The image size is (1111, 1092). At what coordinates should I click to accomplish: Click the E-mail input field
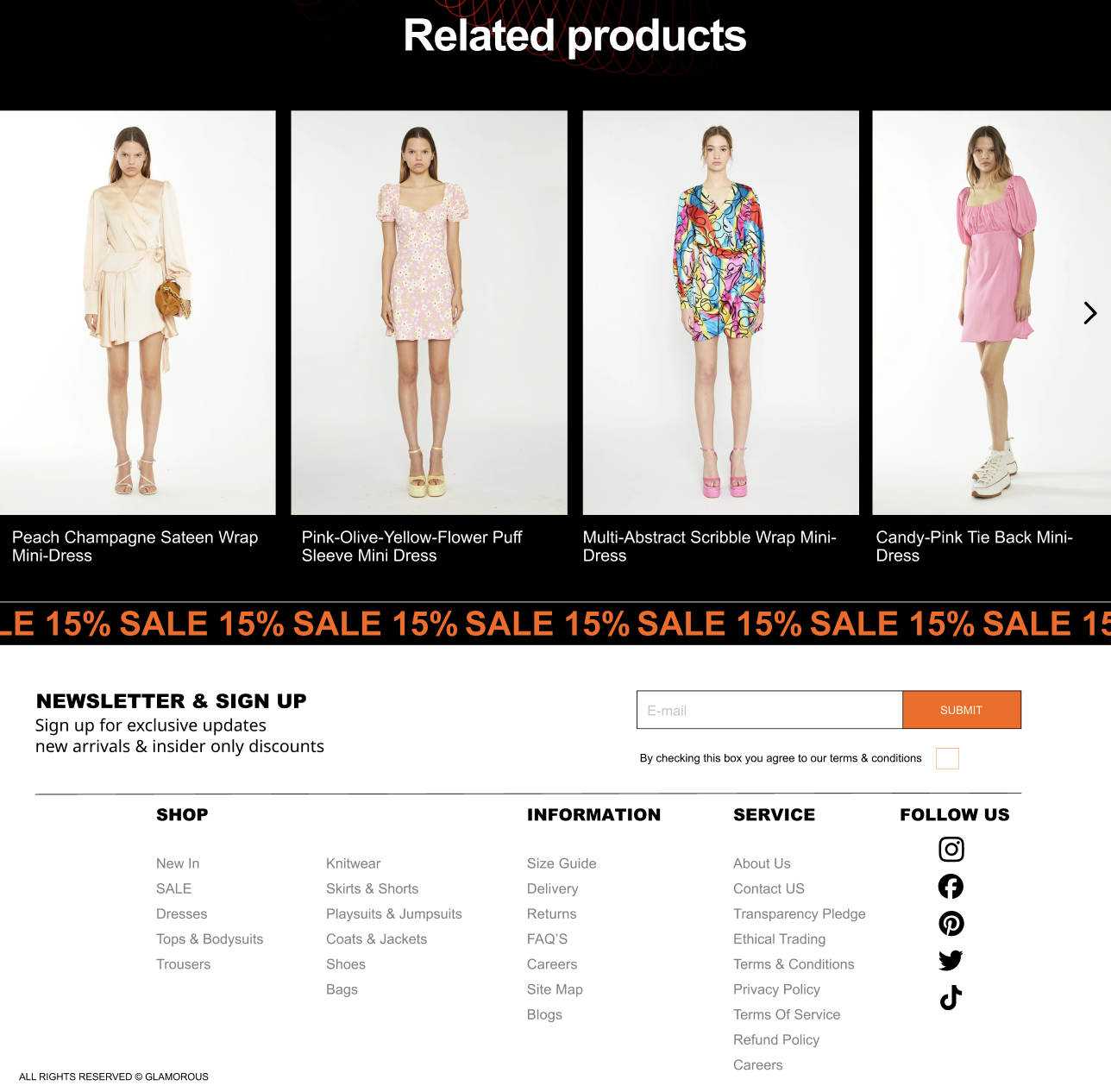point(769,710)
